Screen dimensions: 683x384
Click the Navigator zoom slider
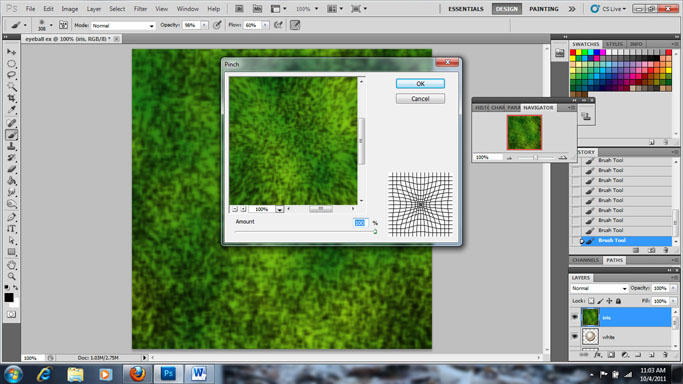click(x=536, y=158)
